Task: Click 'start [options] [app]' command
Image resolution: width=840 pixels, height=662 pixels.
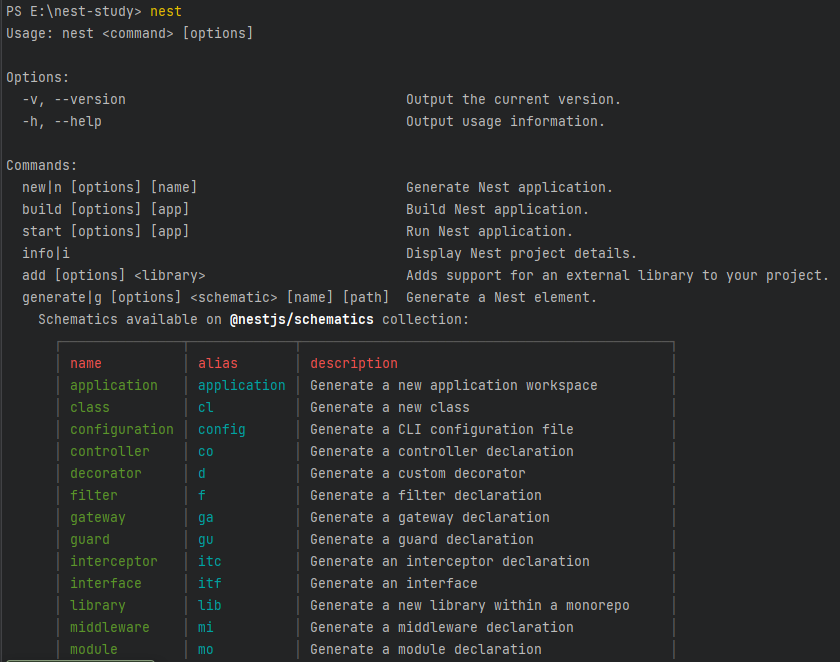Action: tap(106, 231)
